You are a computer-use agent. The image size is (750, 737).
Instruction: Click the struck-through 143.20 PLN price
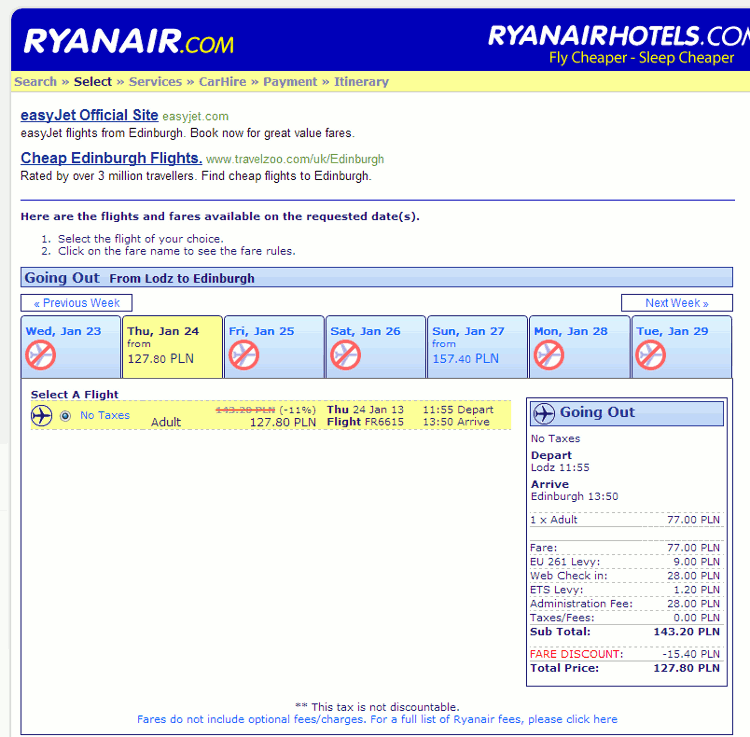[x=245, y=410]
